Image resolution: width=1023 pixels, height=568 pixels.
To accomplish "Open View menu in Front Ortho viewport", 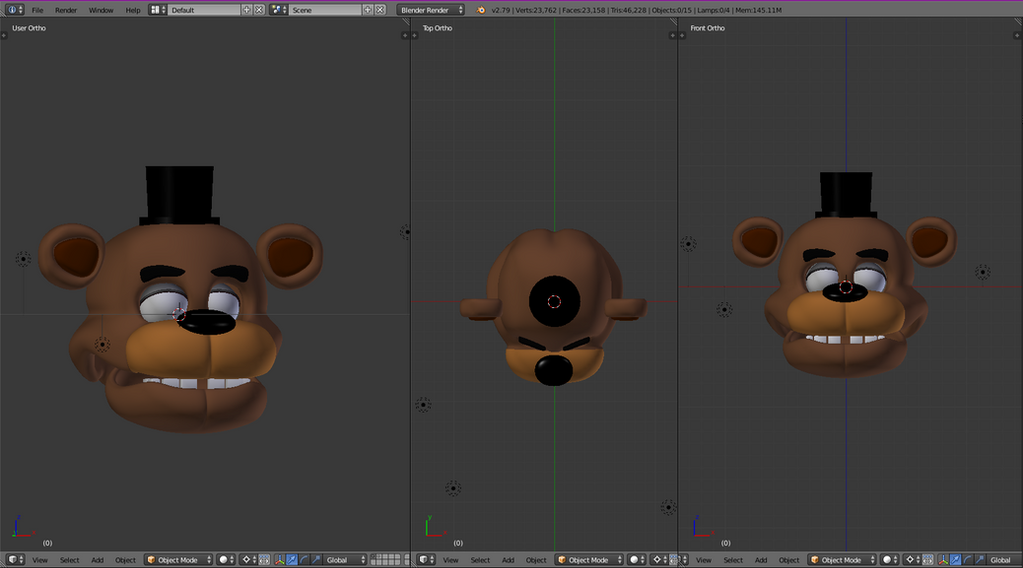I will coord(703,560).
